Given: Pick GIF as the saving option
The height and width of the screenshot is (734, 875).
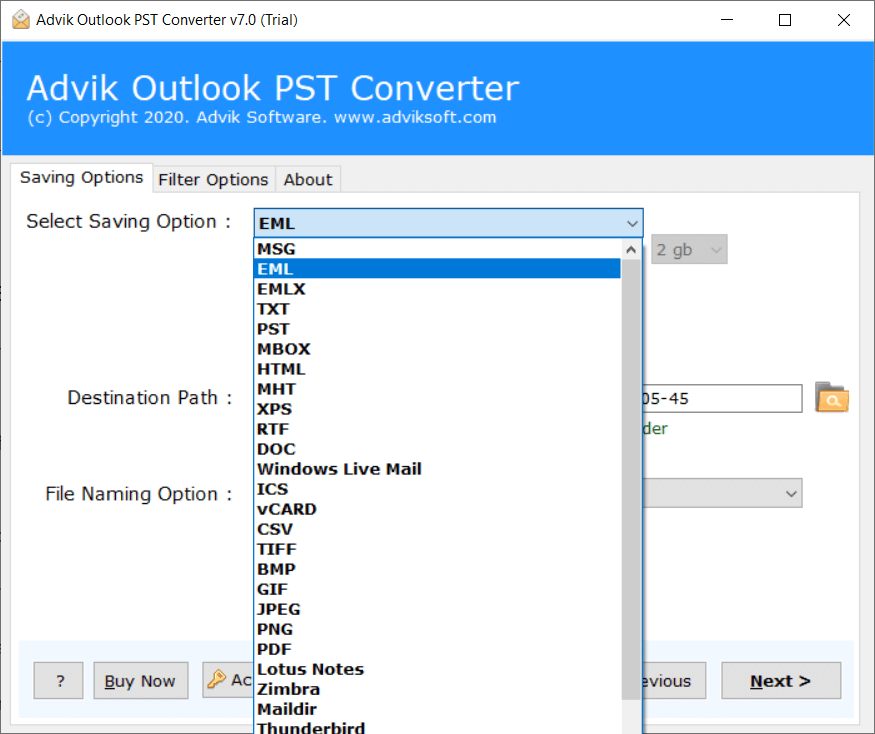Looking at the screenshot, I should point(438,589).
